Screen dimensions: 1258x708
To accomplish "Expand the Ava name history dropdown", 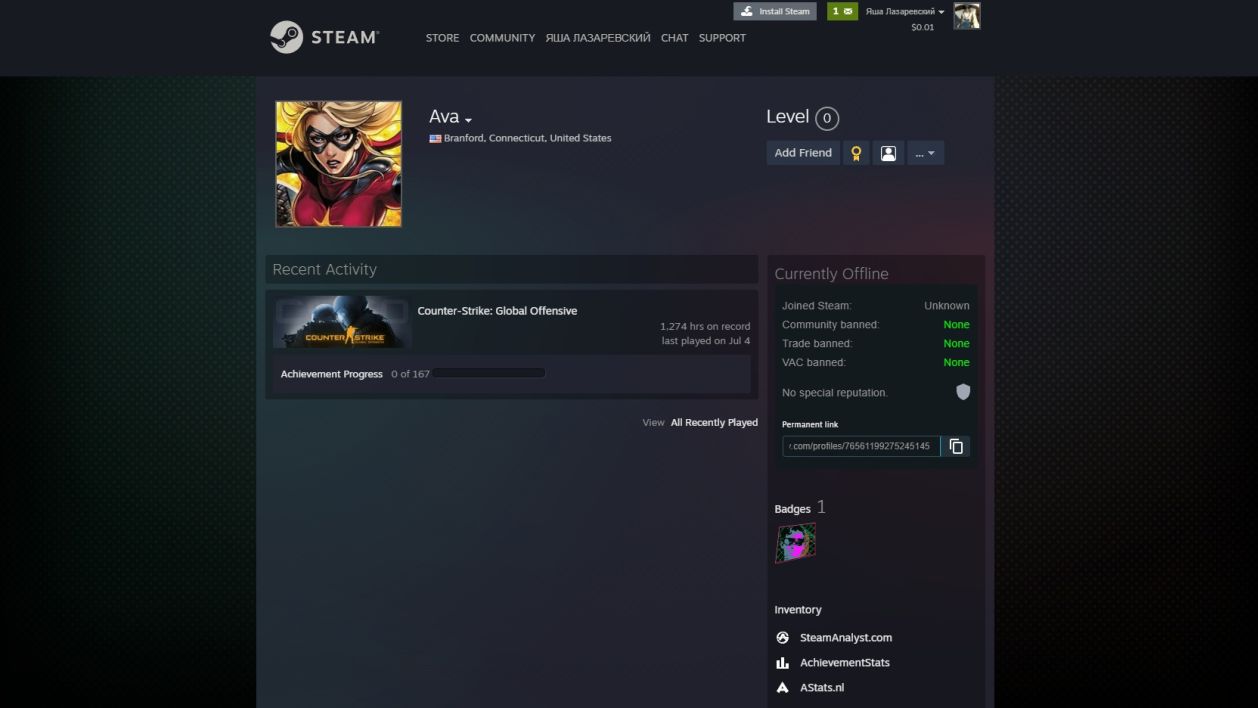I will click(x=468, y=120).
